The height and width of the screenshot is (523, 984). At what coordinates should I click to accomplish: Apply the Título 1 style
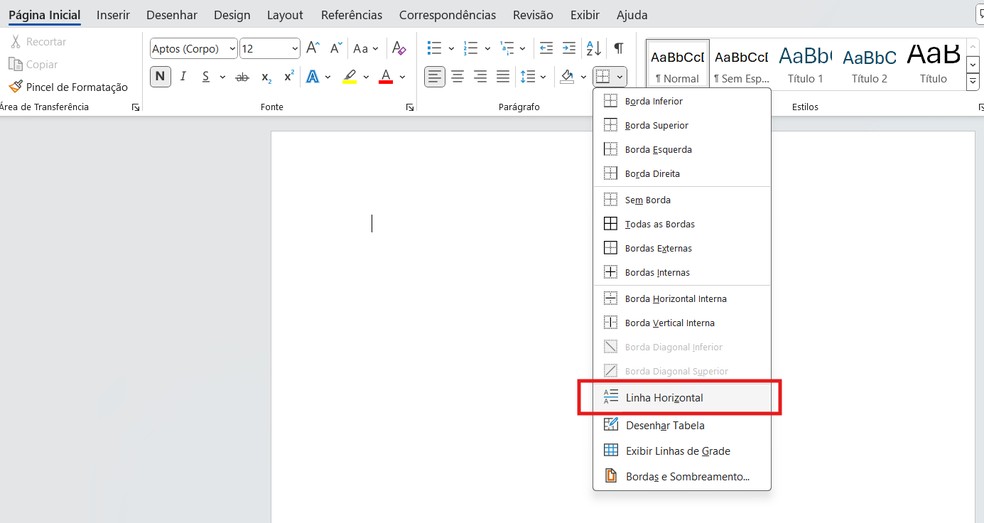pos(805,63)
